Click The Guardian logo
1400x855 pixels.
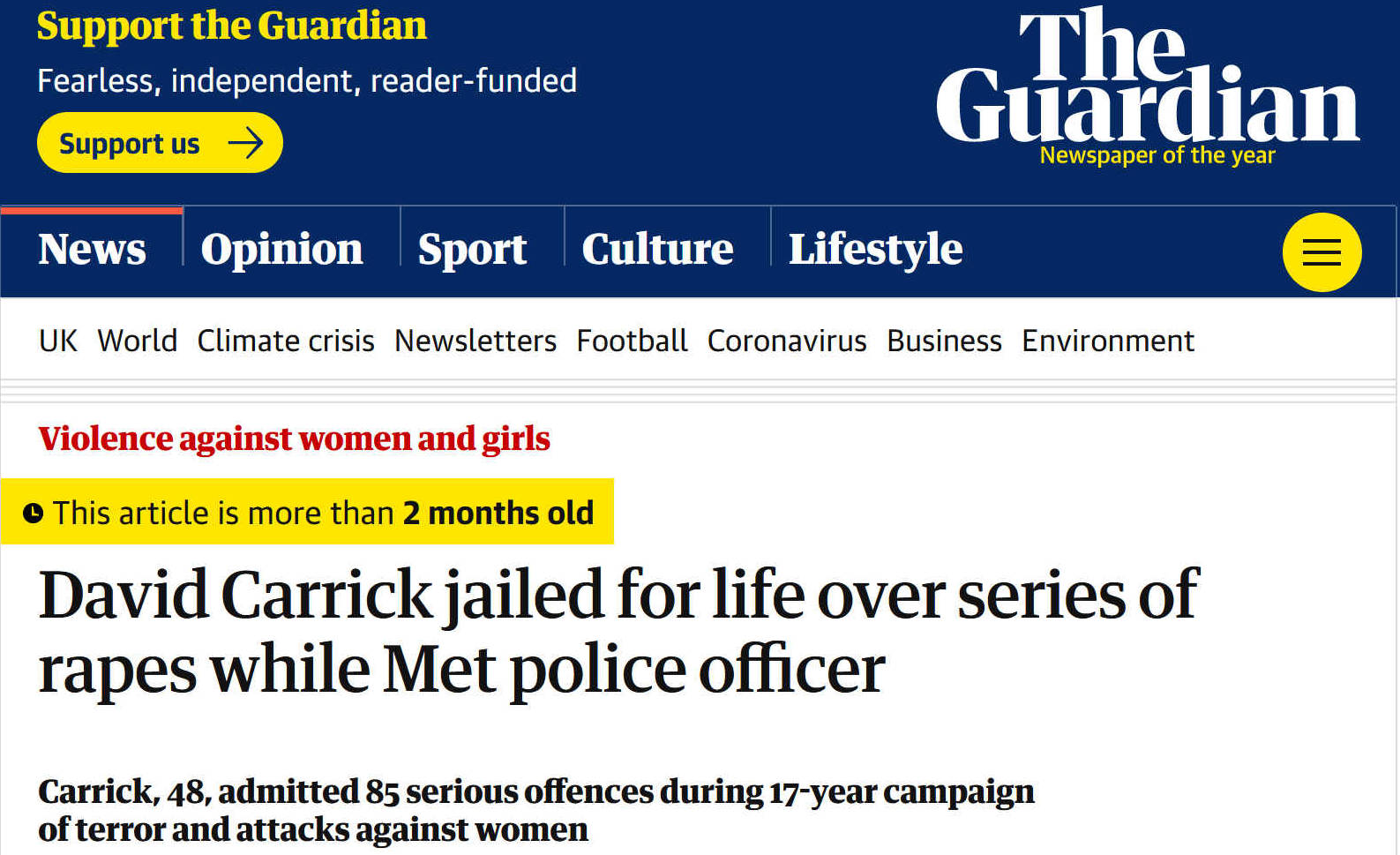coord(1148,86)
